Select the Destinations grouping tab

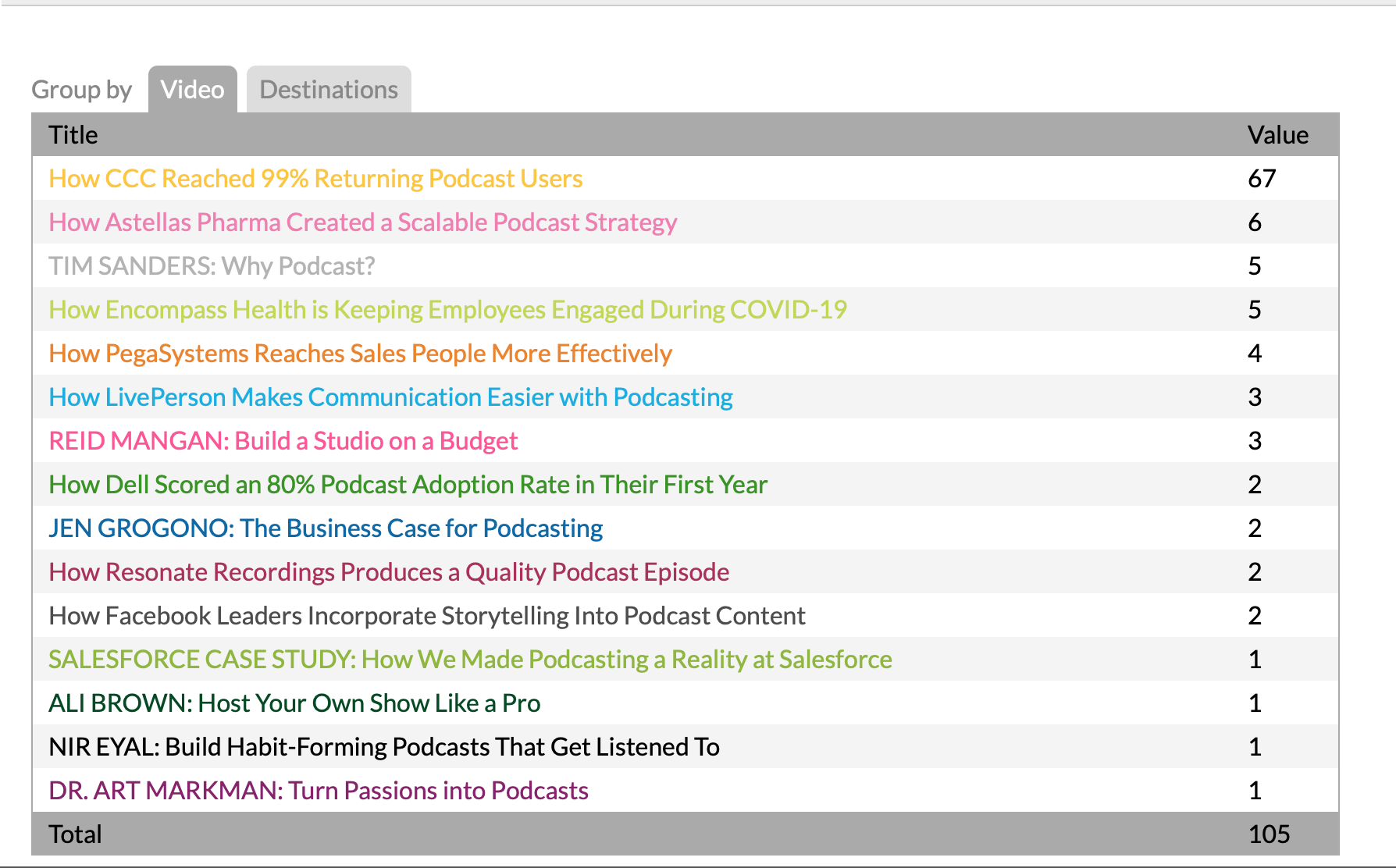click(329, 90)
